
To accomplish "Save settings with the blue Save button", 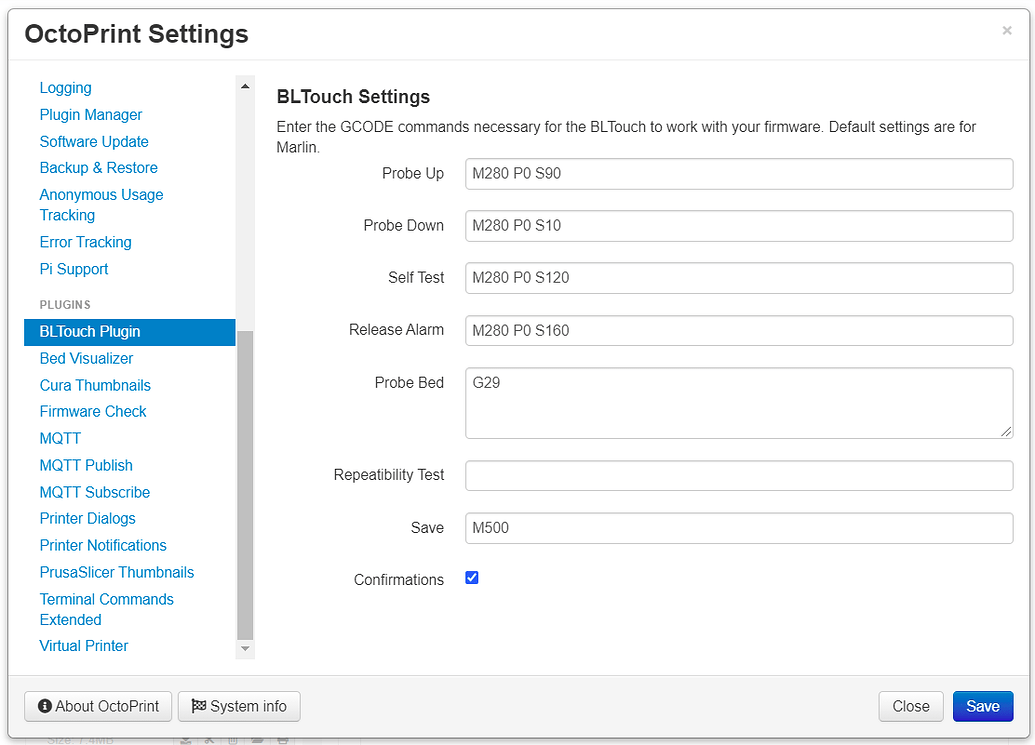I will click(x=983, y=706).
